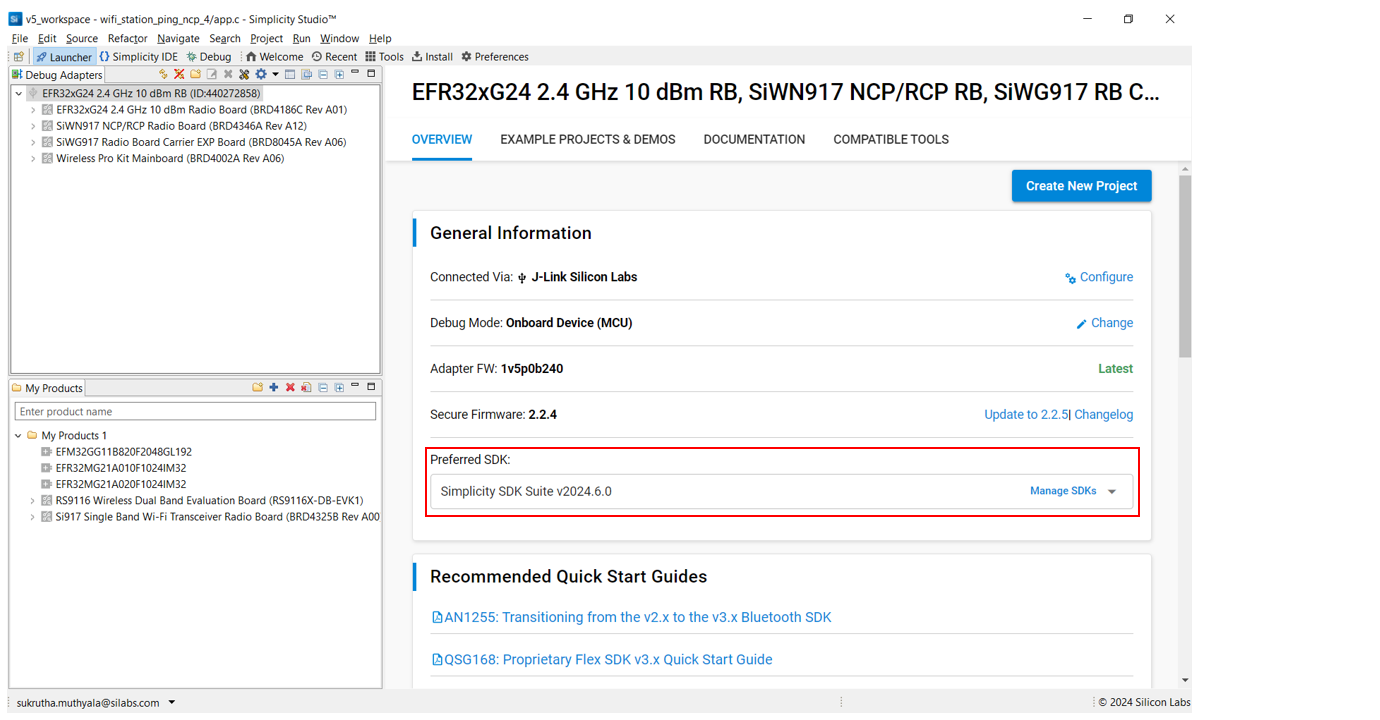Click the disconnect icon in Debug Adapters toolbar
Viewport: 1380px width, 720px height.
pyautogui.click(x=179, y=74)
